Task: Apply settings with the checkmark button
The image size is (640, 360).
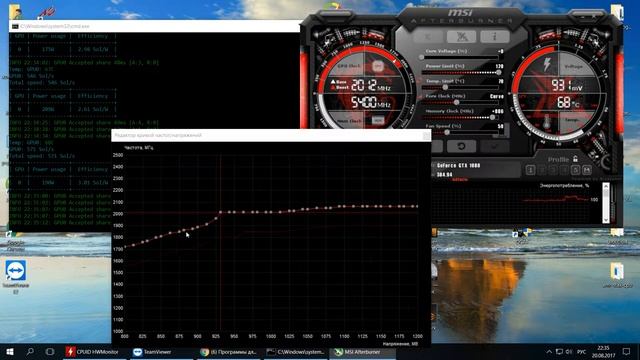Action: pyautogui.click(x=495, y=146)
